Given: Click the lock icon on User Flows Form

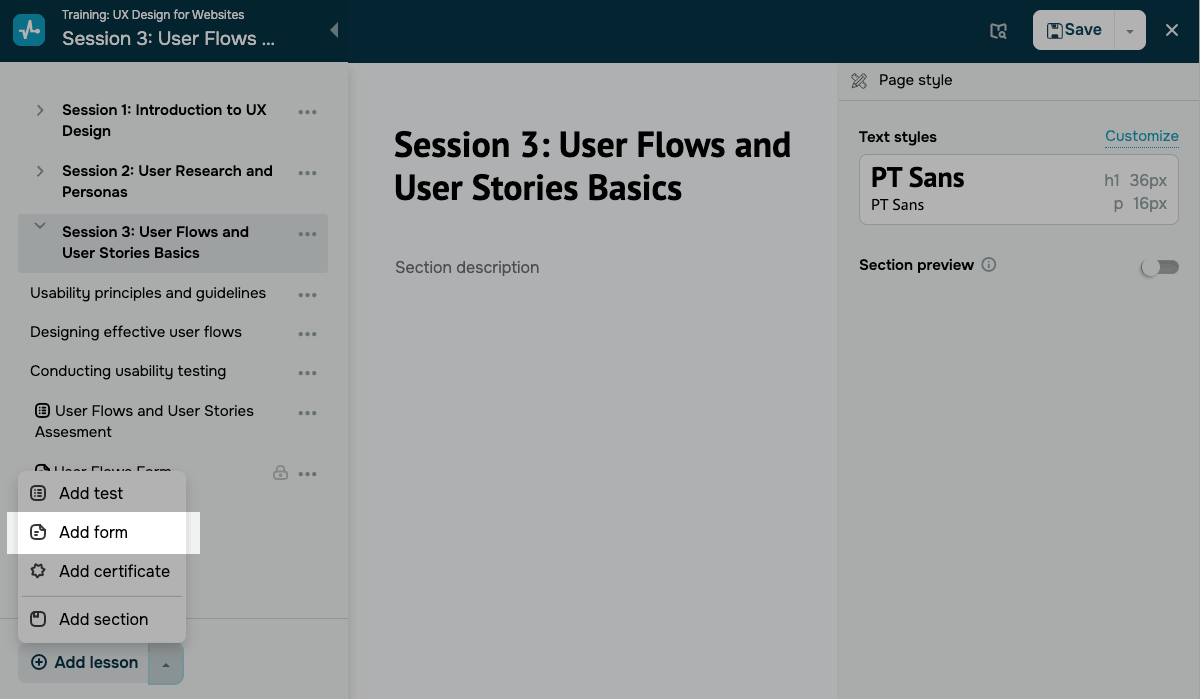Looking at the screenshot, I should pos(281,473).
